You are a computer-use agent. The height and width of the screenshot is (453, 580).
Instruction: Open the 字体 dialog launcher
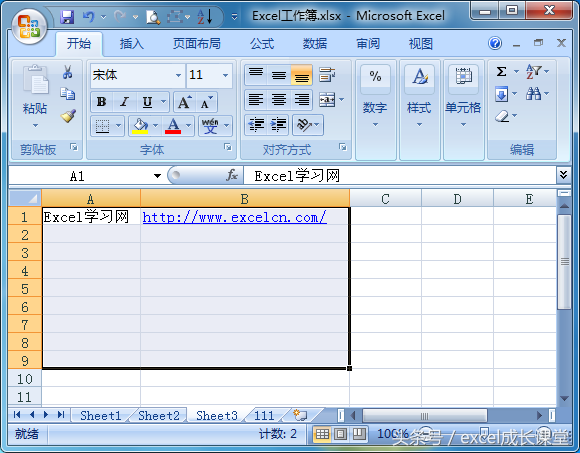pos(227,147)
